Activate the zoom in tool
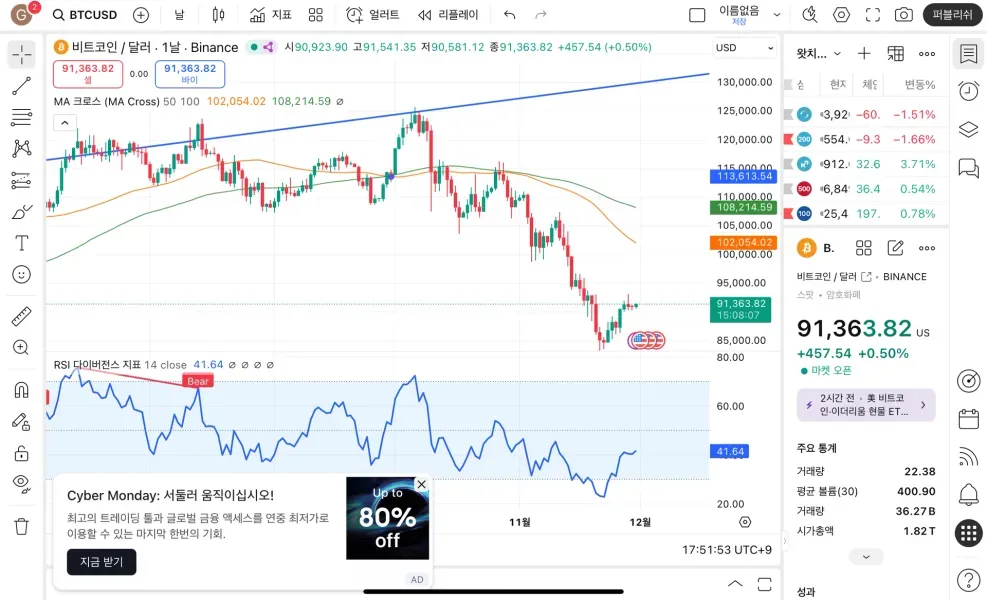Image resolution: width=987 pixels, height=600 pixels. point(21,348)
